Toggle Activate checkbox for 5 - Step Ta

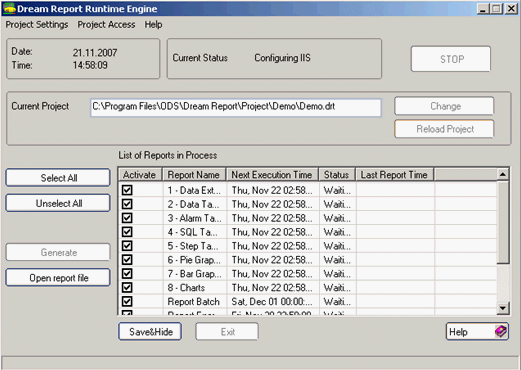pyautogui.click(x=127, y=246)
